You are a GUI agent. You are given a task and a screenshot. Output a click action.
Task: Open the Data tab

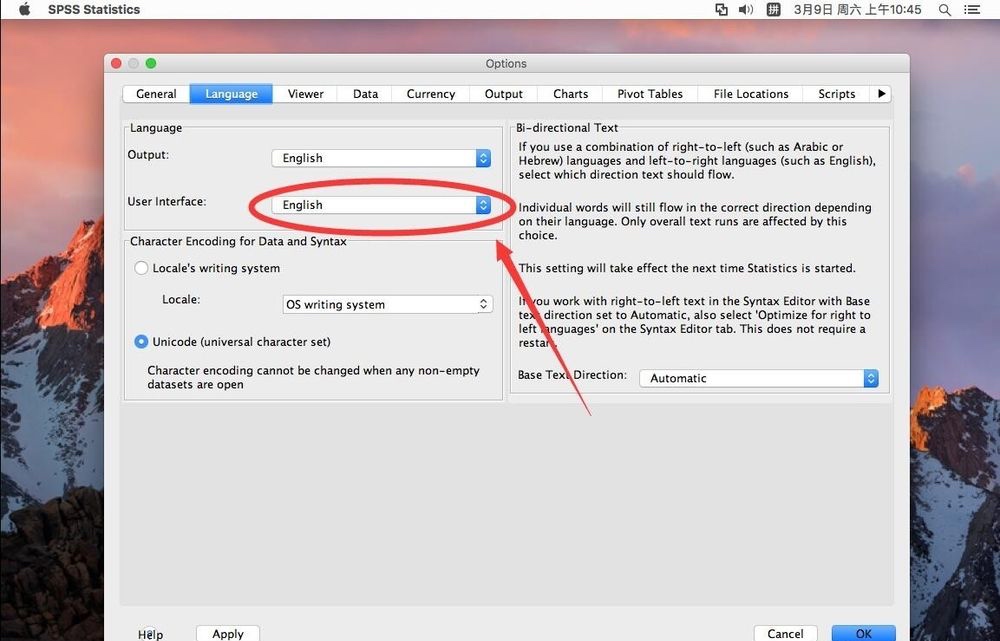[x=365, y=94]
